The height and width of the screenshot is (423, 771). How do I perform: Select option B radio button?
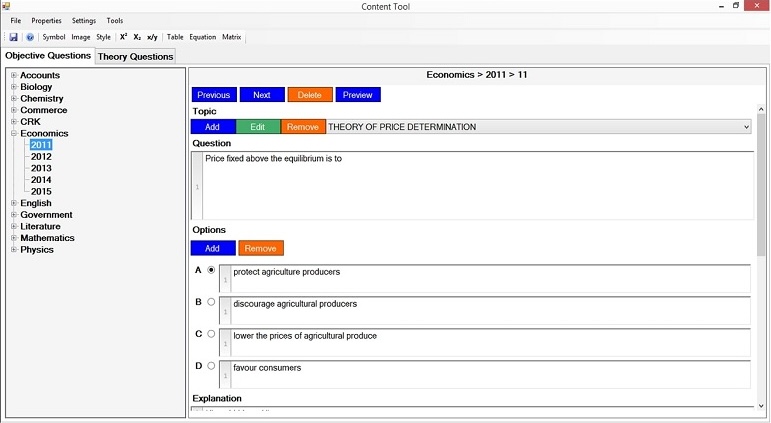tap(211, 302)
